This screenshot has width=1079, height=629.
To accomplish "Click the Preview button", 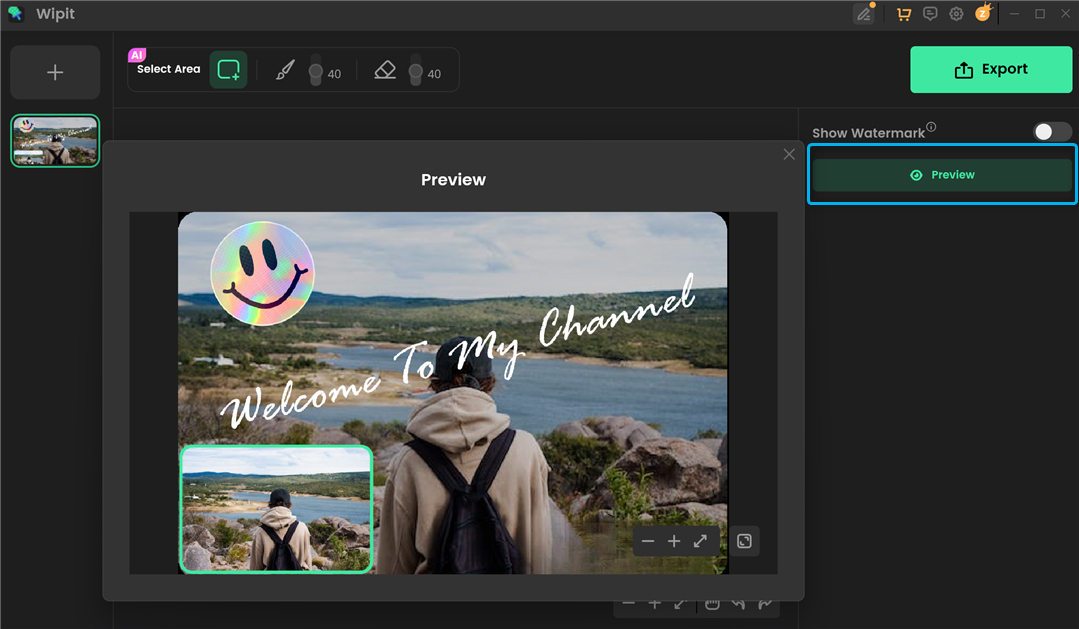I will click(941, 174).
